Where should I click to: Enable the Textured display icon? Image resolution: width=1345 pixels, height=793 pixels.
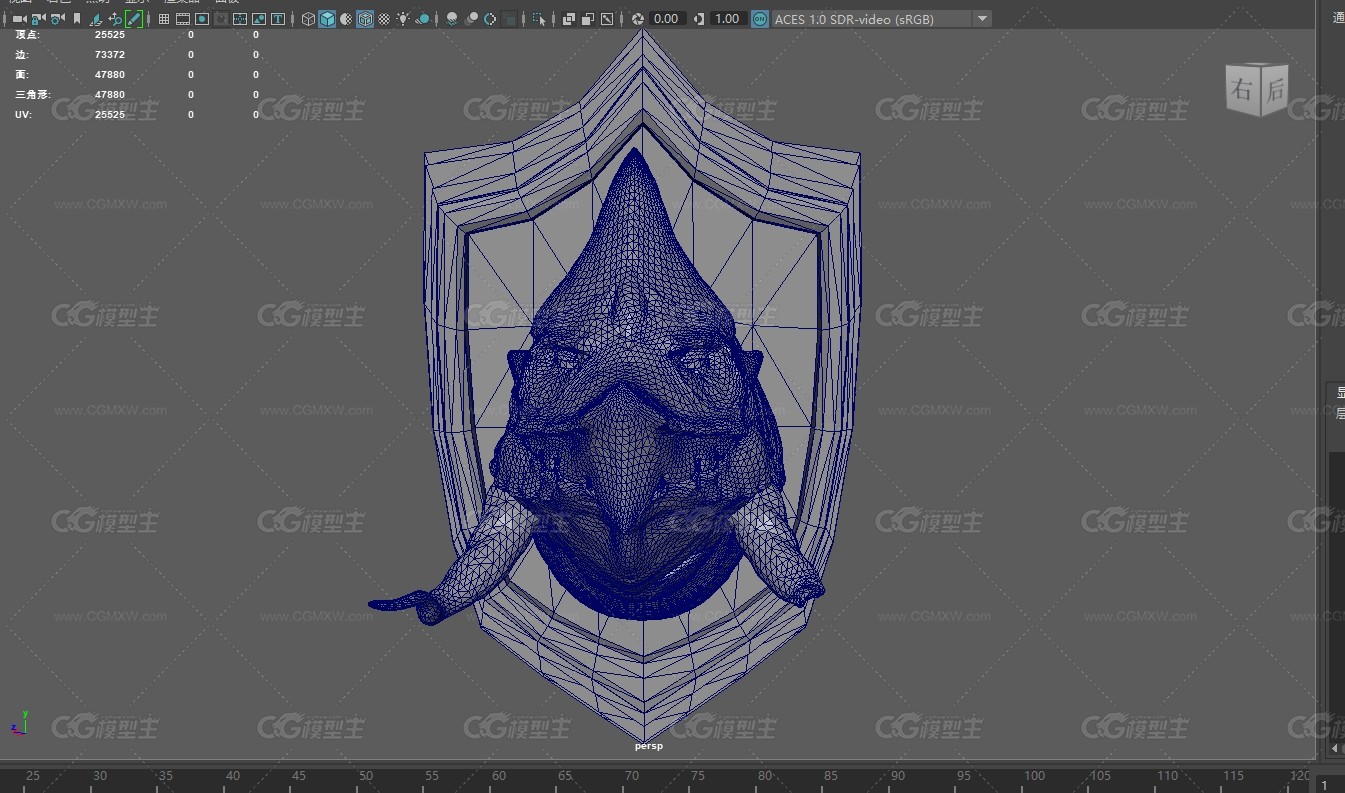tap(384, 19)
